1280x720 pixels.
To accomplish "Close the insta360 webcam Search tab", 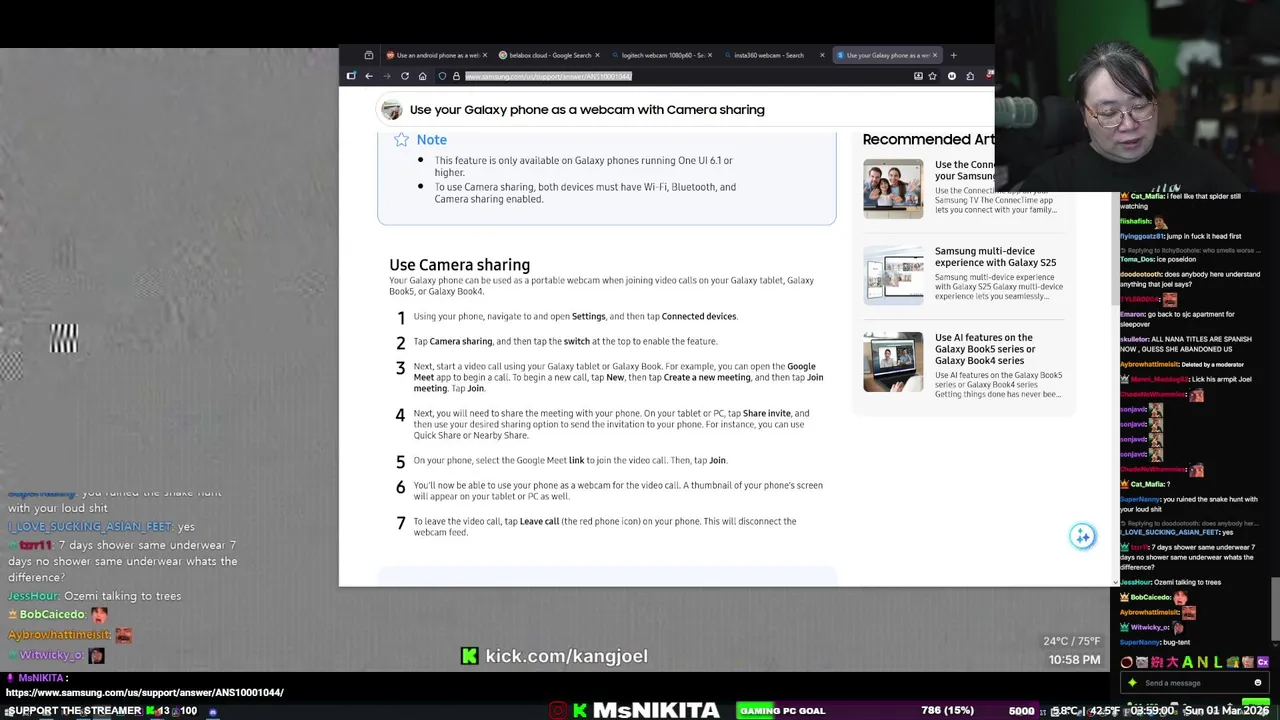I will pyautogui.click(x=822, y=55).
